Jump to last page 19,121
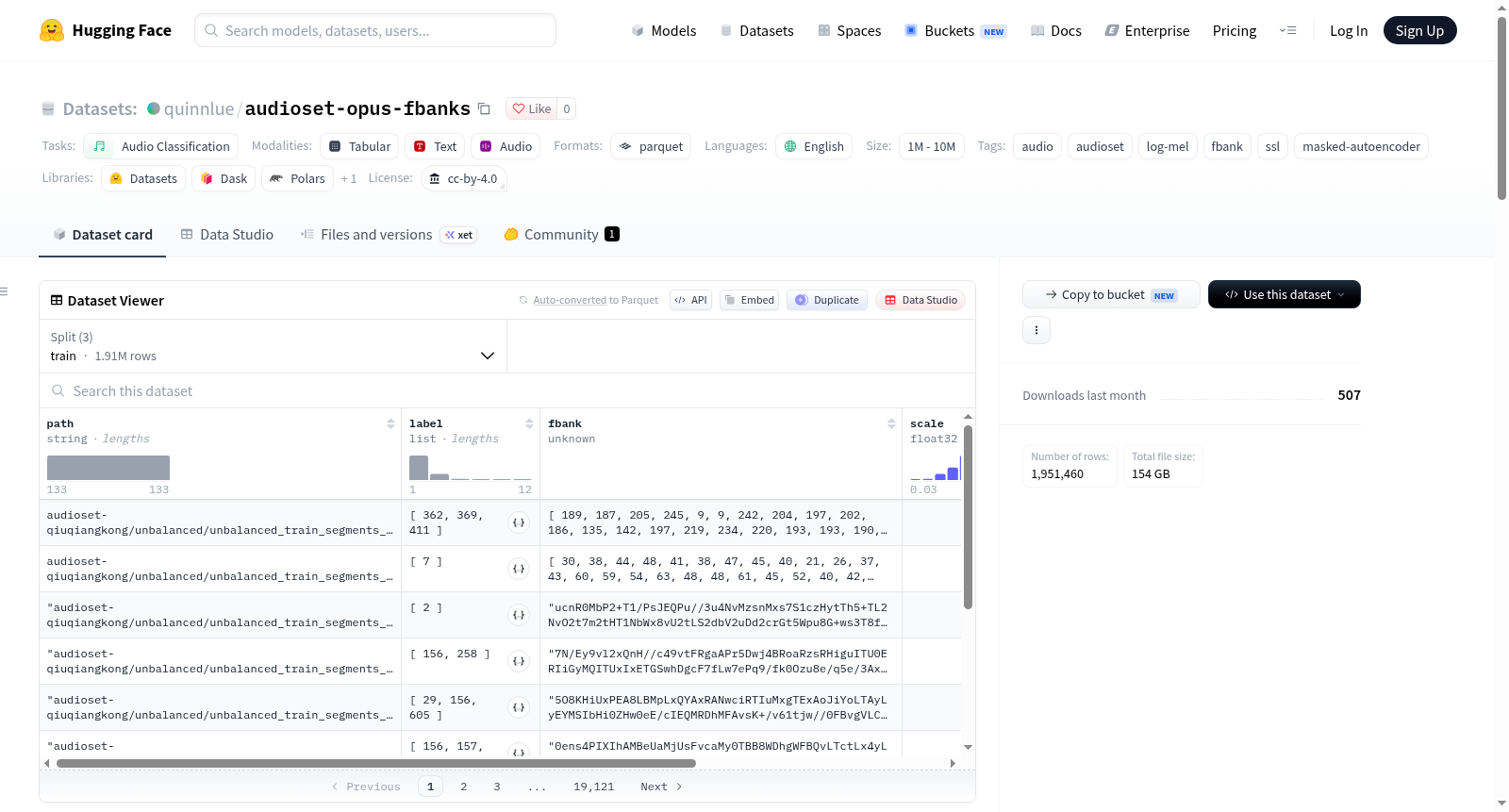The height and width of the screenshot is (812, 1509). (x=594, y=787)
